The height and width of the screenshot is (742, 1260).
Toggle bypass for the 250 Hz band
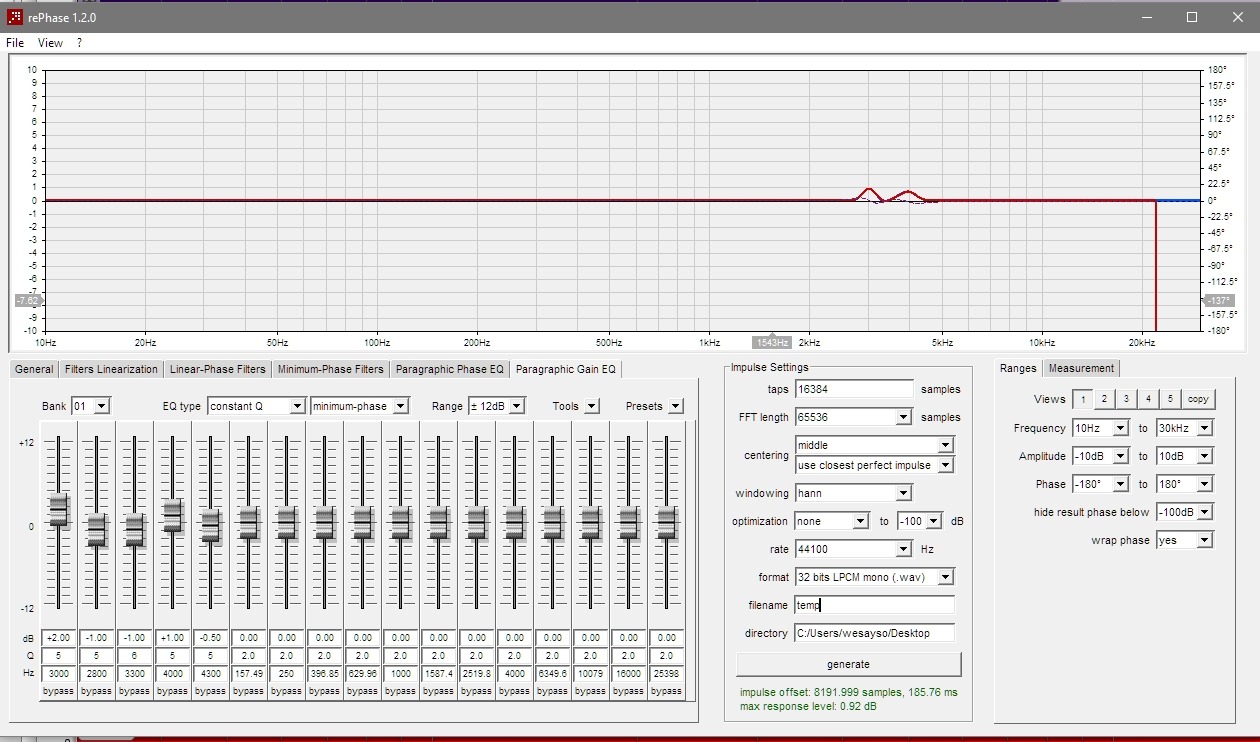286,691
